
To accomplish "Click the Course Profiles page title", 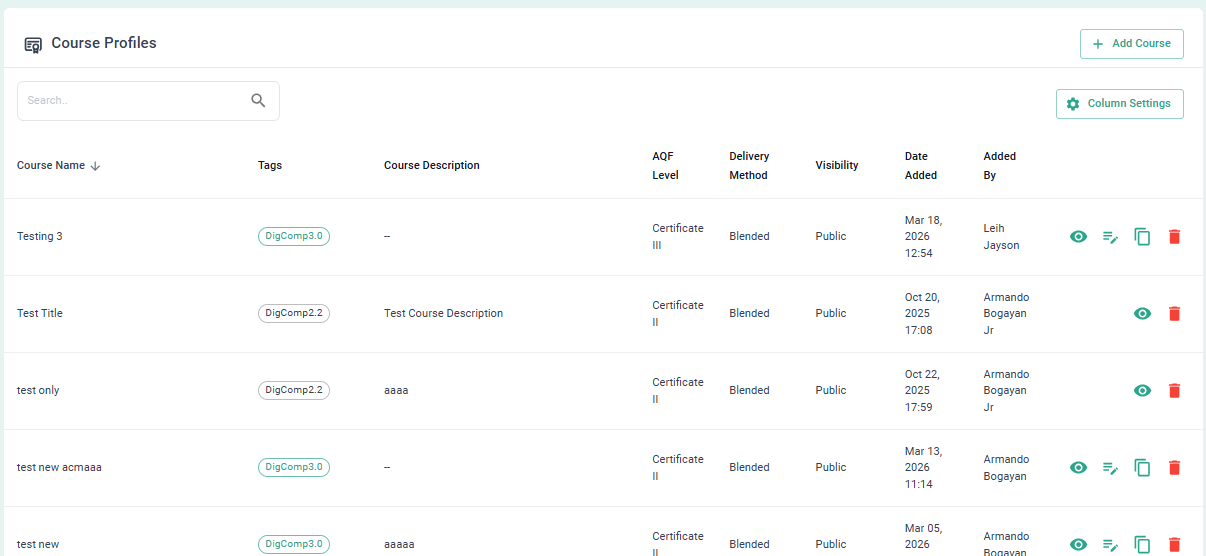I will pyautogui.click(x=104, y=43).
